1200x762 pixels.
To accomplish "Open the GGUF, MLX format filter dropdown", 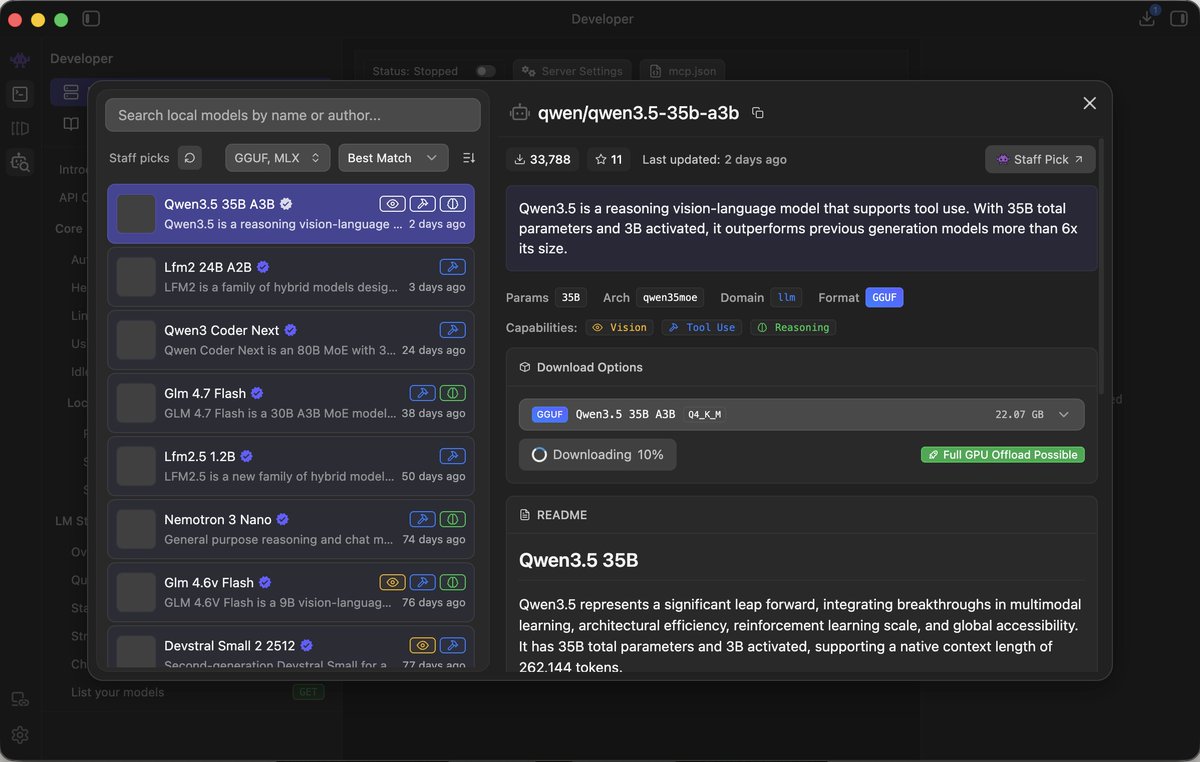I will point(277,158).
